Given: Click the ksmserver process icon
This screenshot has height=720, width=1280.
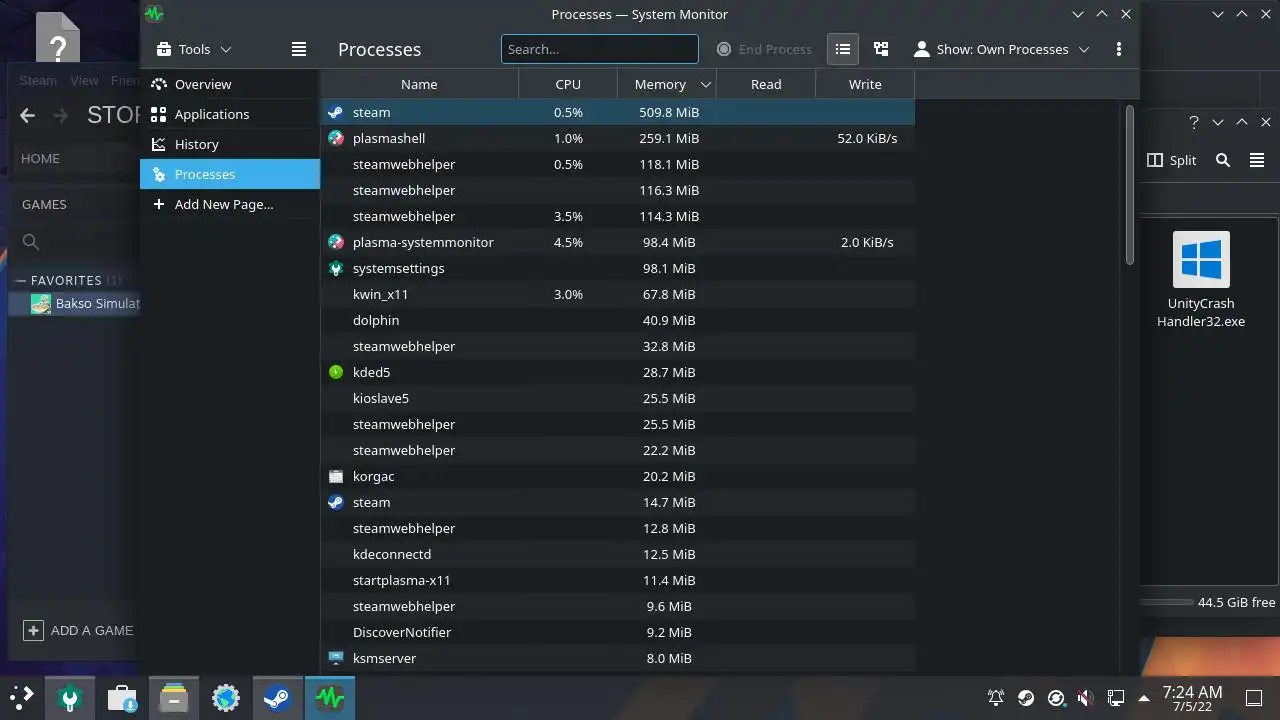Looking at the screenshot, I should [x=336, y=658].
